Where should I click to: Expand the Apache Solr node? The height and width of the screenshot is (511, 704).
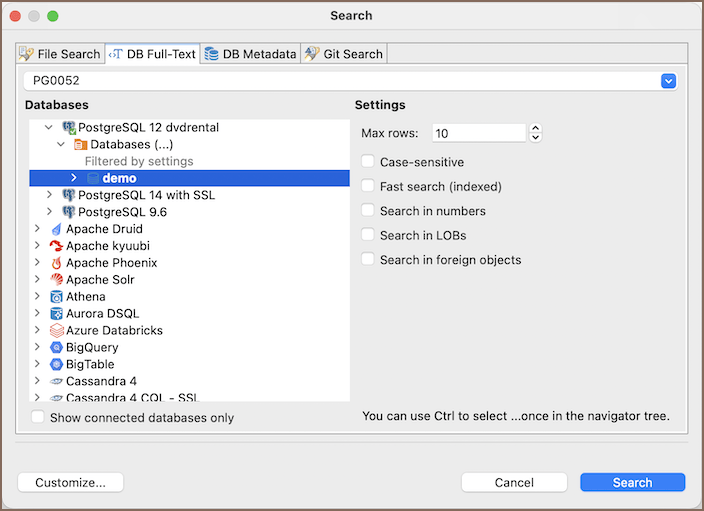[37, 279]
